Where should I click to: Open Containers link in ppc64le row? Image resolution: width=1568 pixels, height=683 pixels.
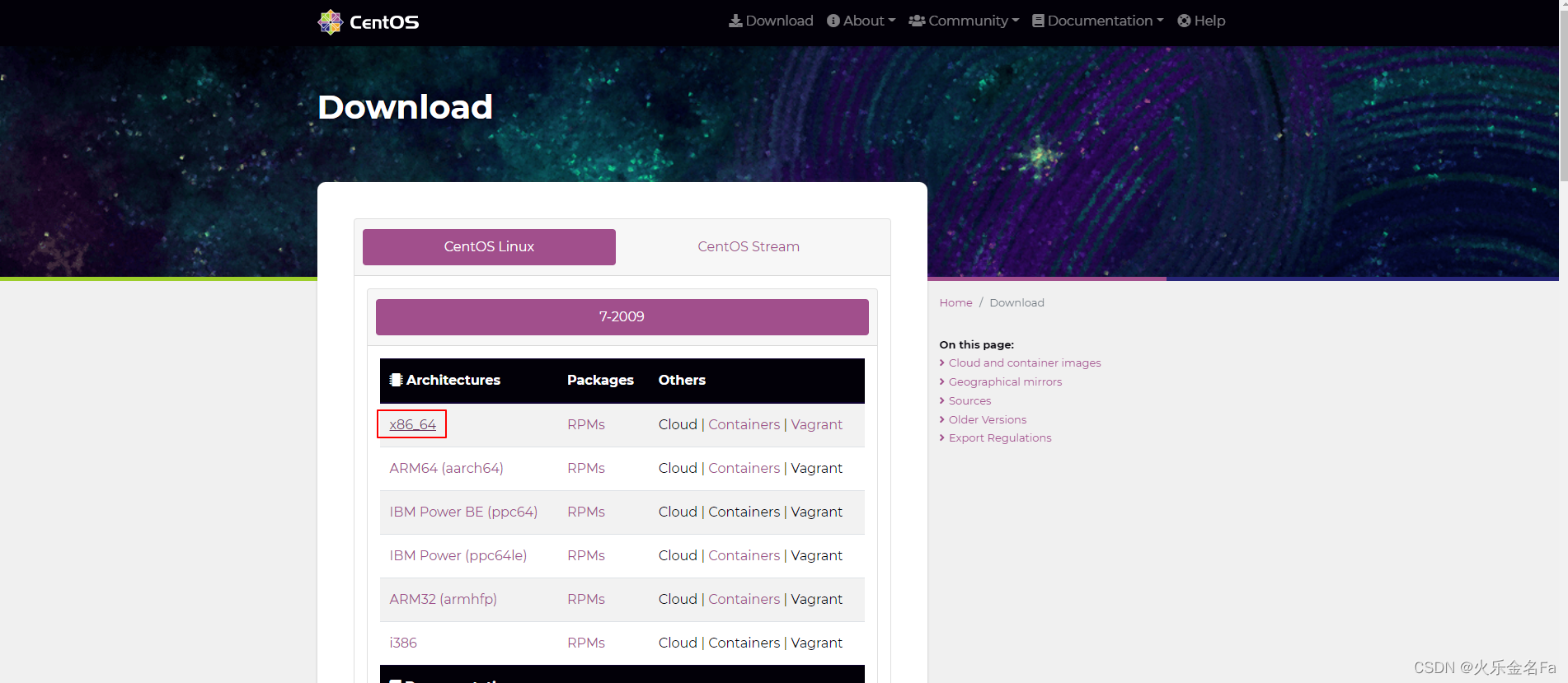(744, 555)
